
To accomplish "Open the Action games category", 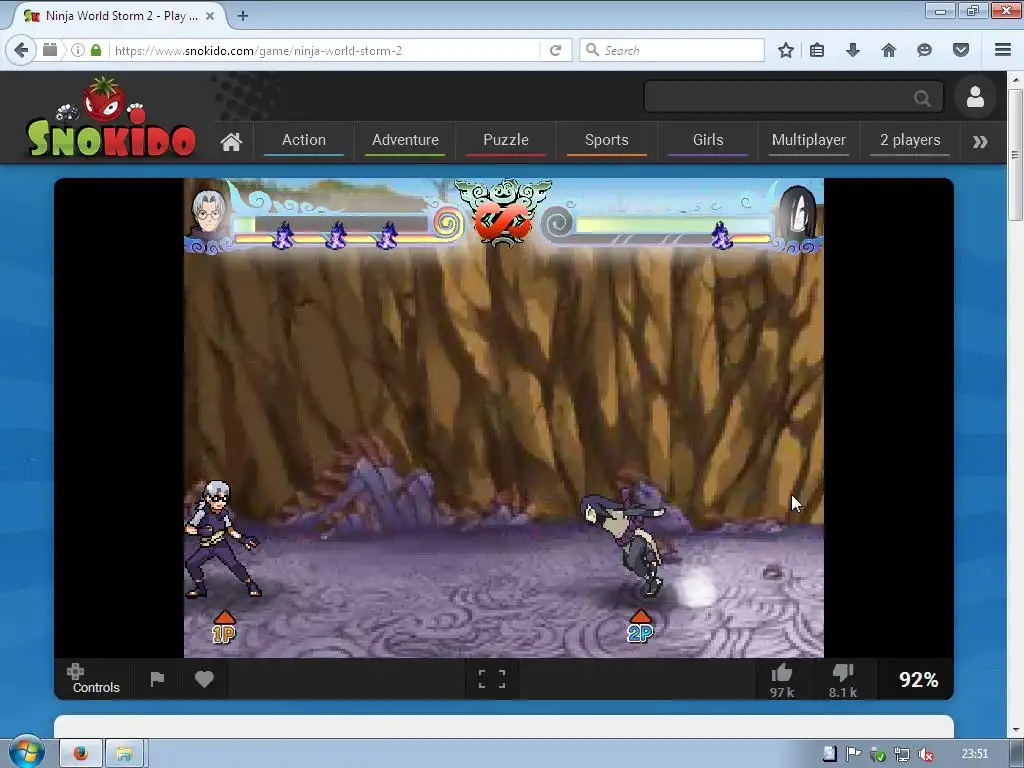I will pos(304,140).
